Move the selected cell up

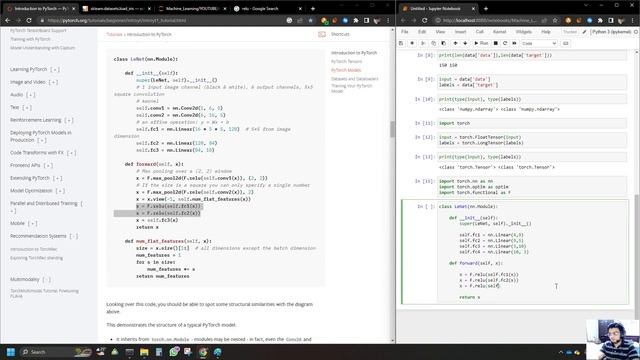[456, 43]
